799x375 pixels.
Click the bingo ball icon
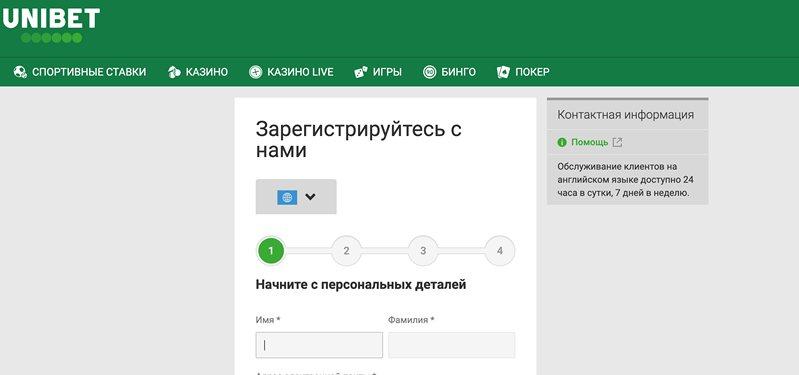click(x=430, y=72)
